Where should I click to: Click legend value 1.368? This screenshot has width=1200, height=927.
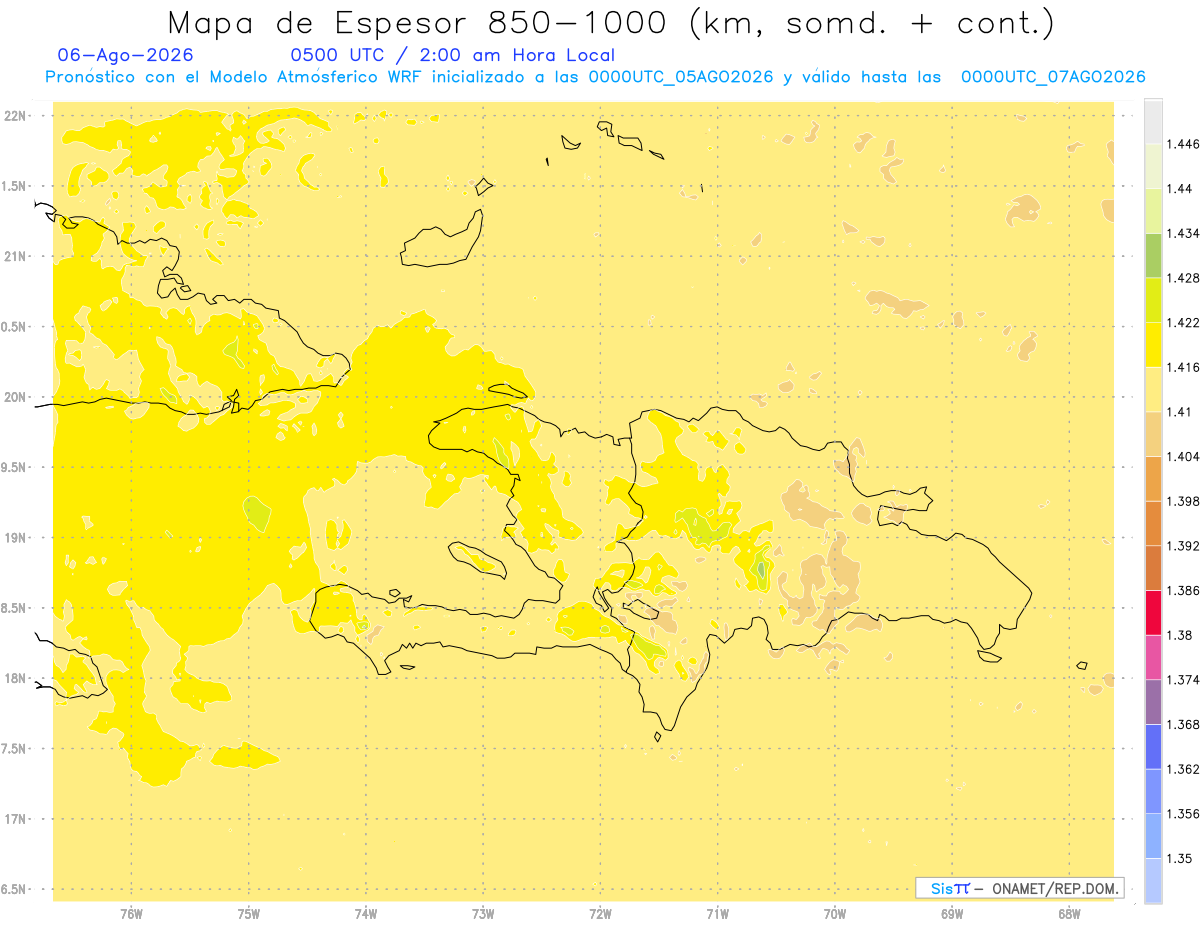pyautogui.click(x=1183, y=724)
